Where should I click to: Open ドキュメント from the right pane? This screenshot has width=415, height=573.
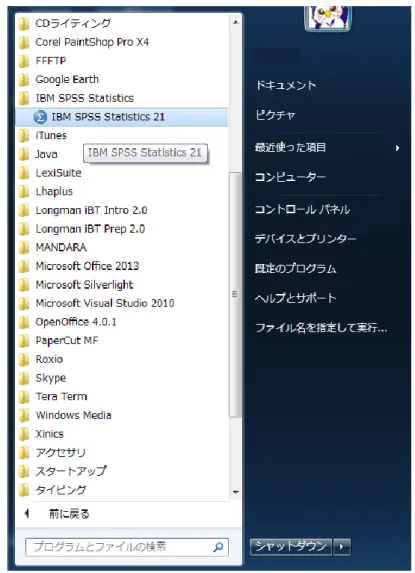286,86
